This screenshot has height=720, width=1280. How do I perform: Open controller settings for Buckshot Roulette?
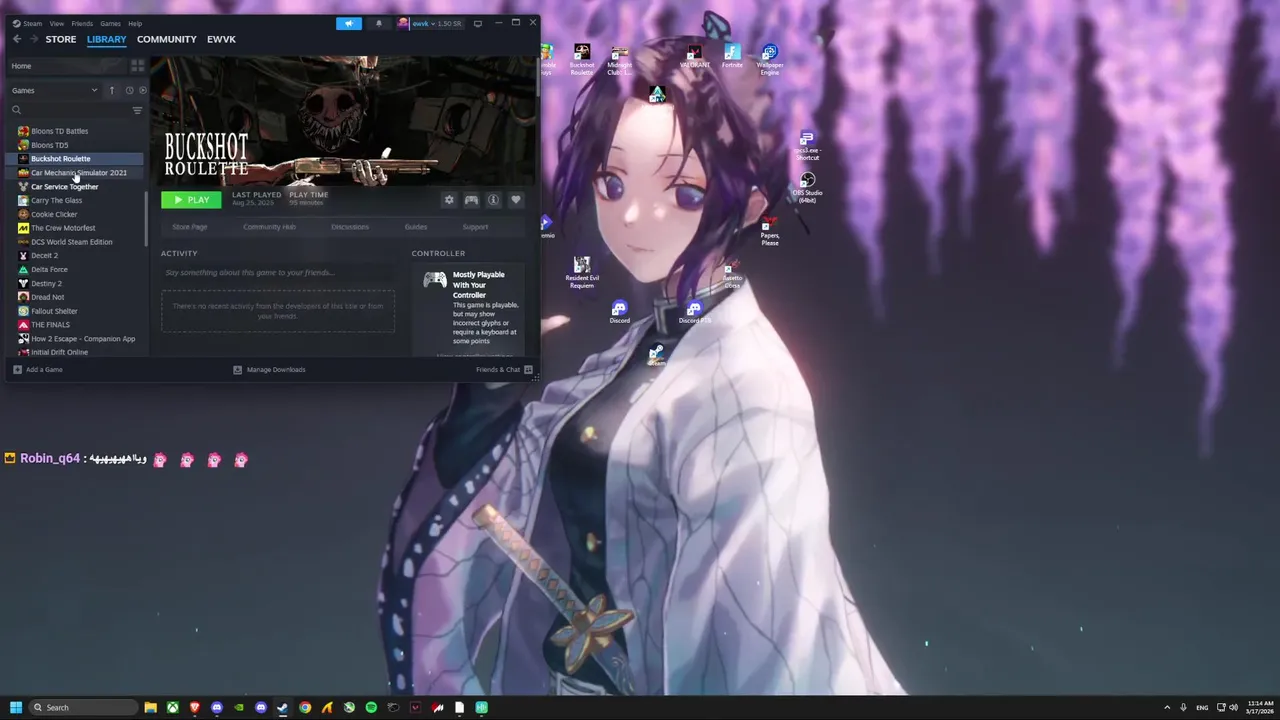471,200
